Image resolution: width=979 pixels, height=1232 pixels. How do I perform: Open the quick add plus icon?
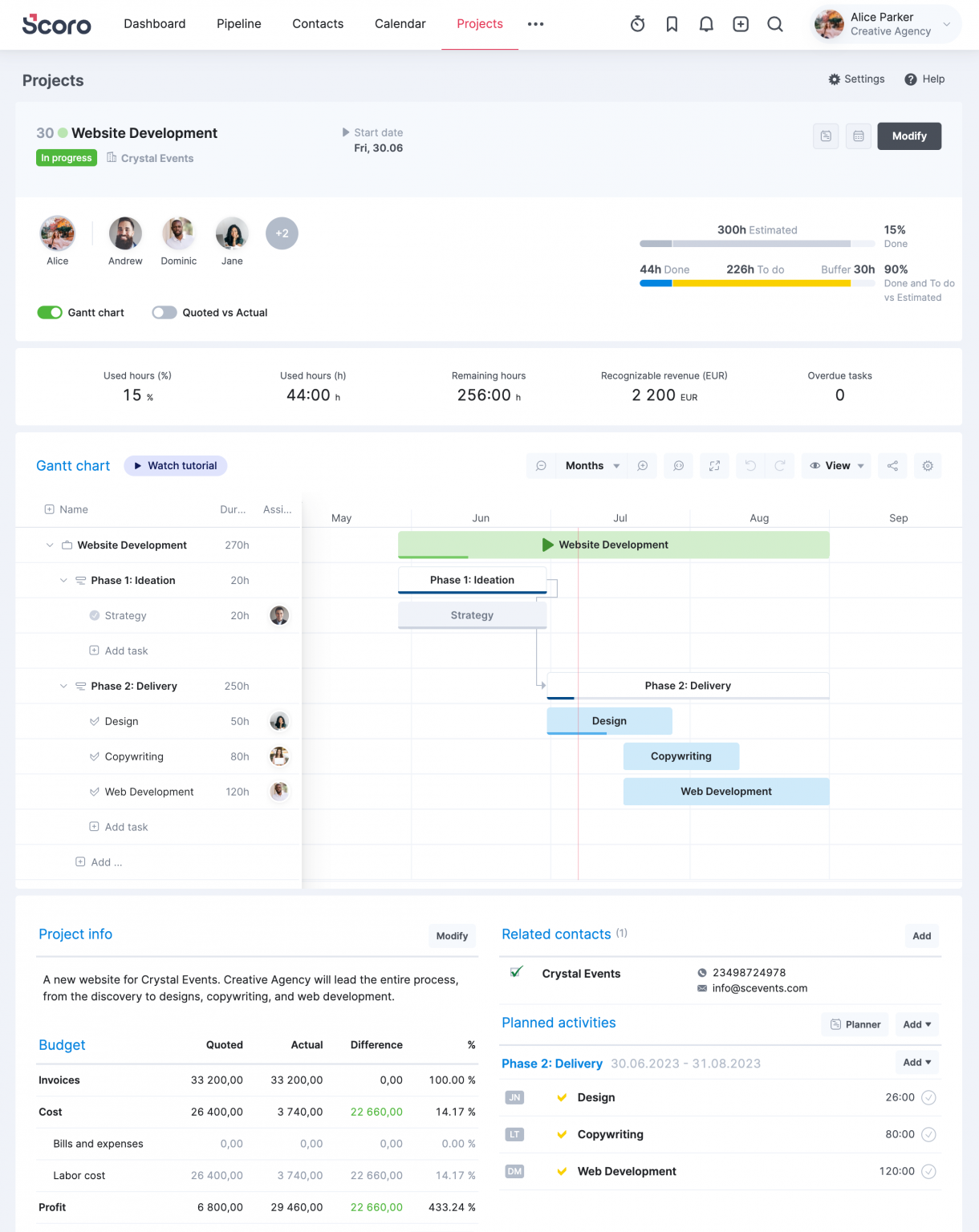tap(740, 24)
